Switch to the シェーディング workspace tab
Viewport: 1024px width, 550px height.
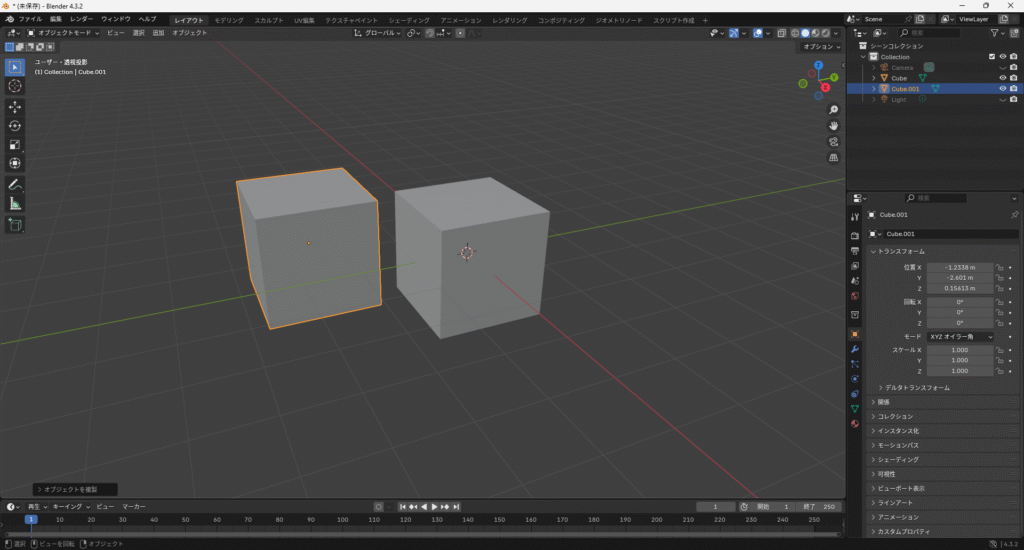tap(409, 20)
